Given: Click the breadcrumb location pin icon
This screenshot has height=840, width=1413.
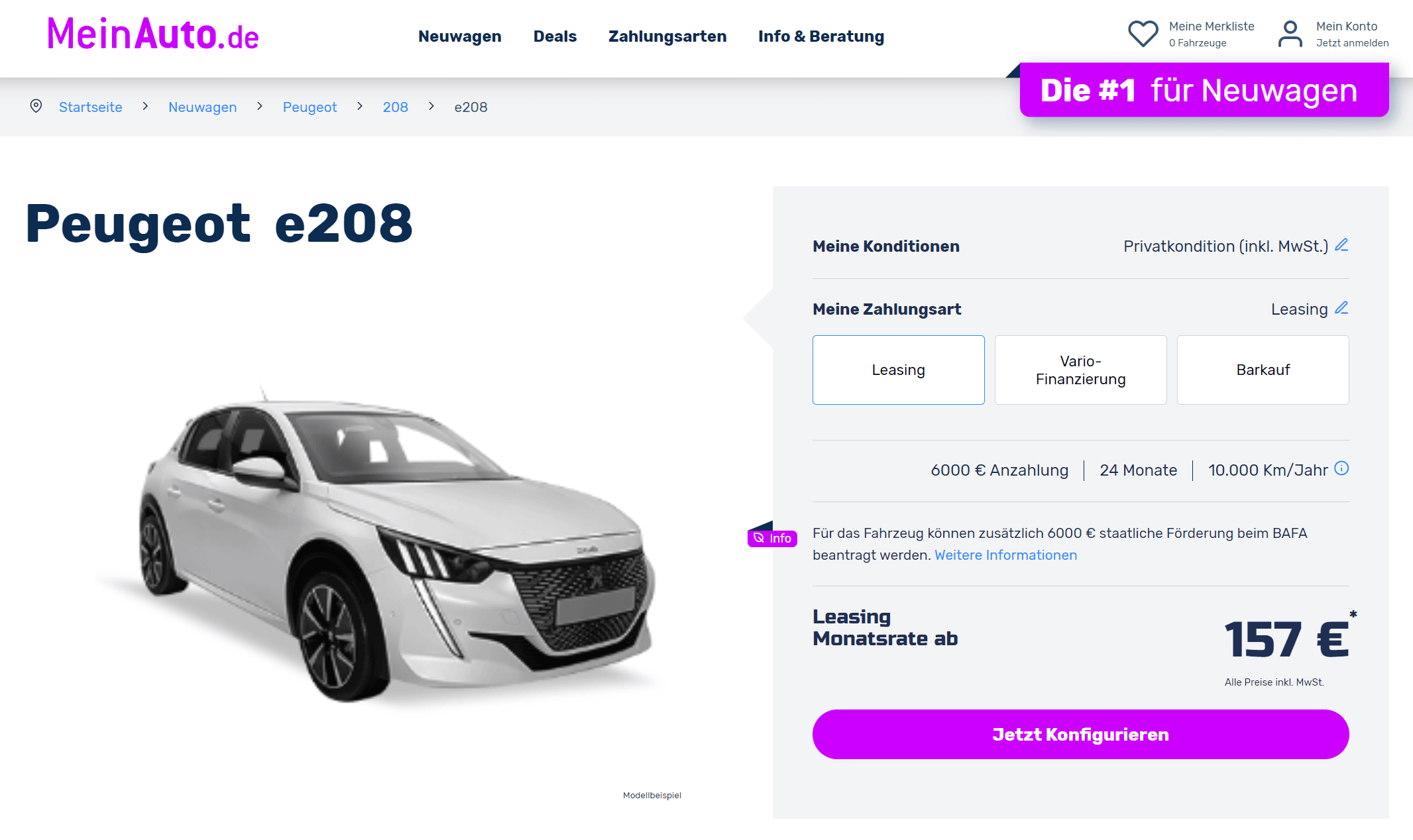Looking at the screenshot, I should [x=36, y=106].
